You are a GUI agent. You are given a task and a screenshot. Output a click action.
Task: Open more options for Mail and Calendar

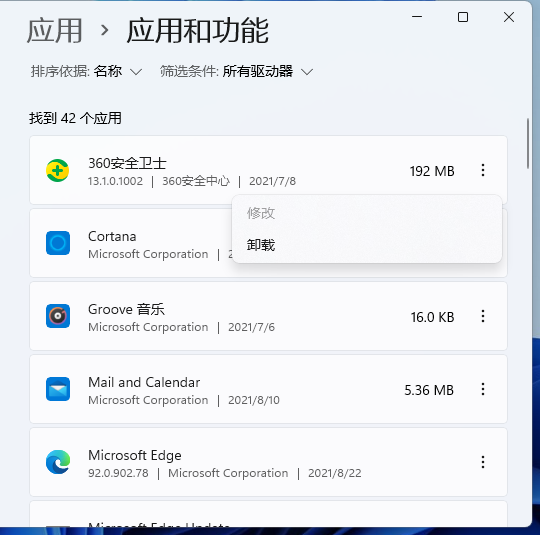[483, 389]
